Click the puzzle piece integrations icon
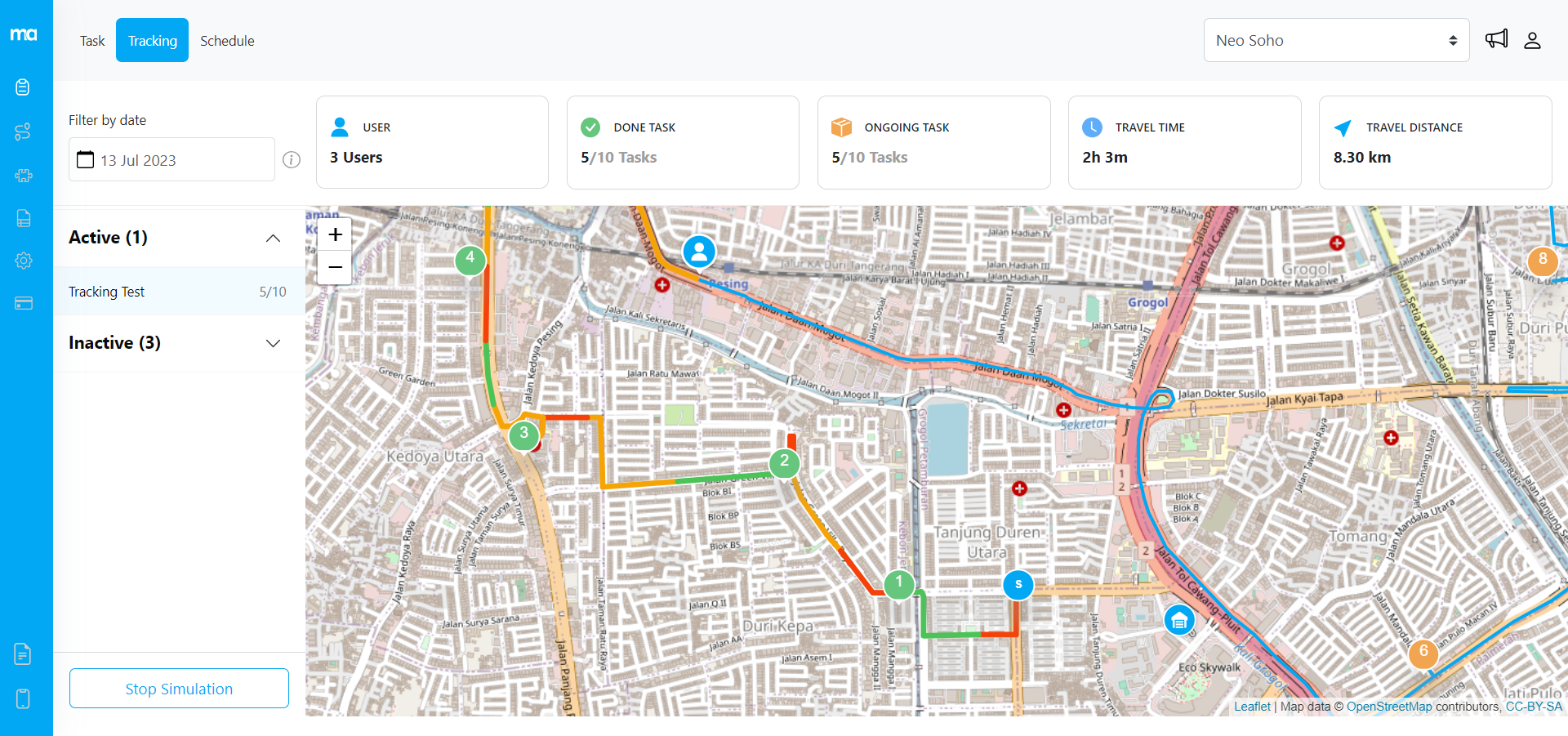The width and height of the screenshot is (1568, 736). (23, 176)
